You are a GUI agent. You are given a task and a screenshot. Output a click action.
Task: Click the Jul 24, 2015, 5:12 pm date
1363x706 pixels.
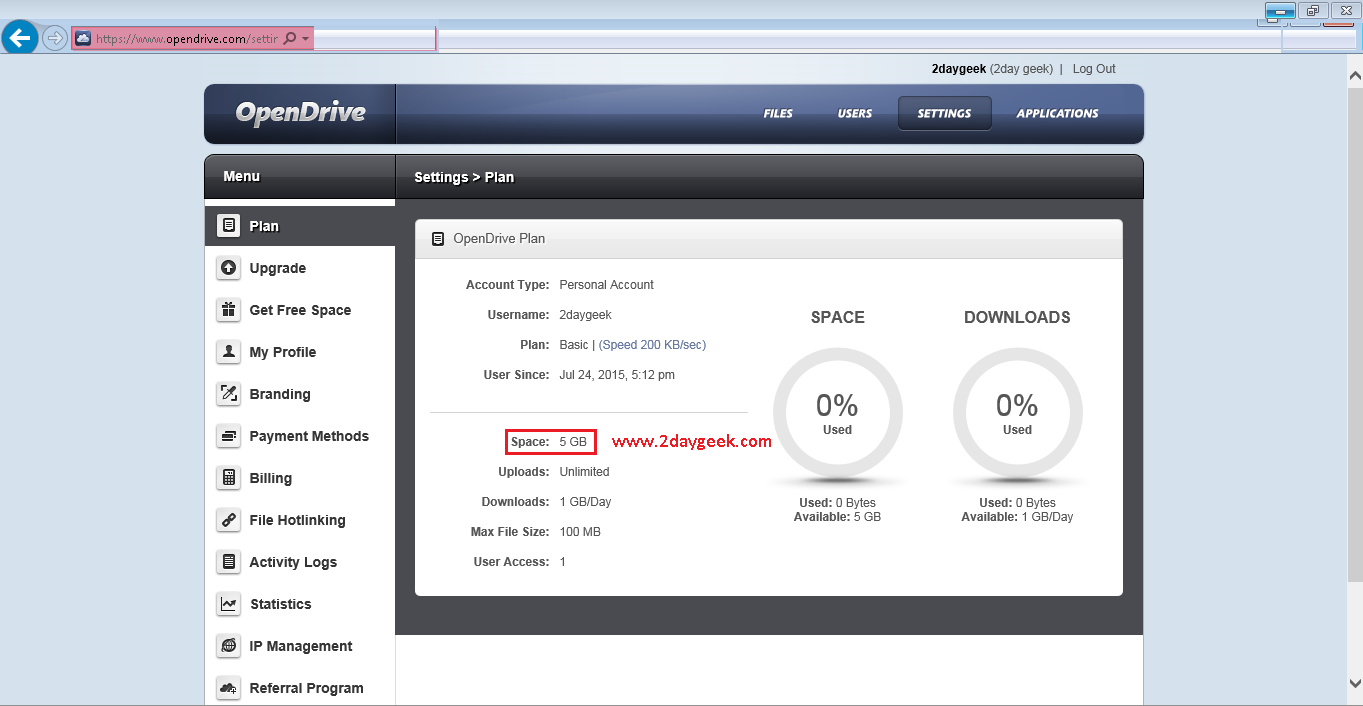[617, 375]
